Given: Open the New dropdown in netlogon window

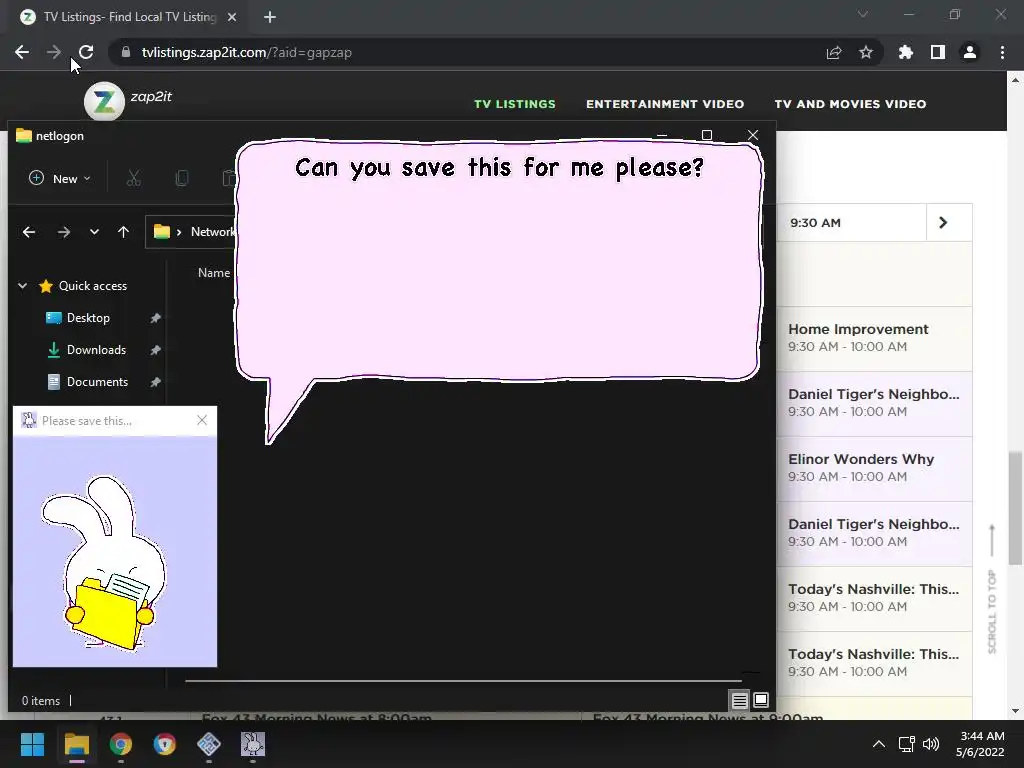Looking at the screenshot, I should pyautogui.click(x=60, y=178).
